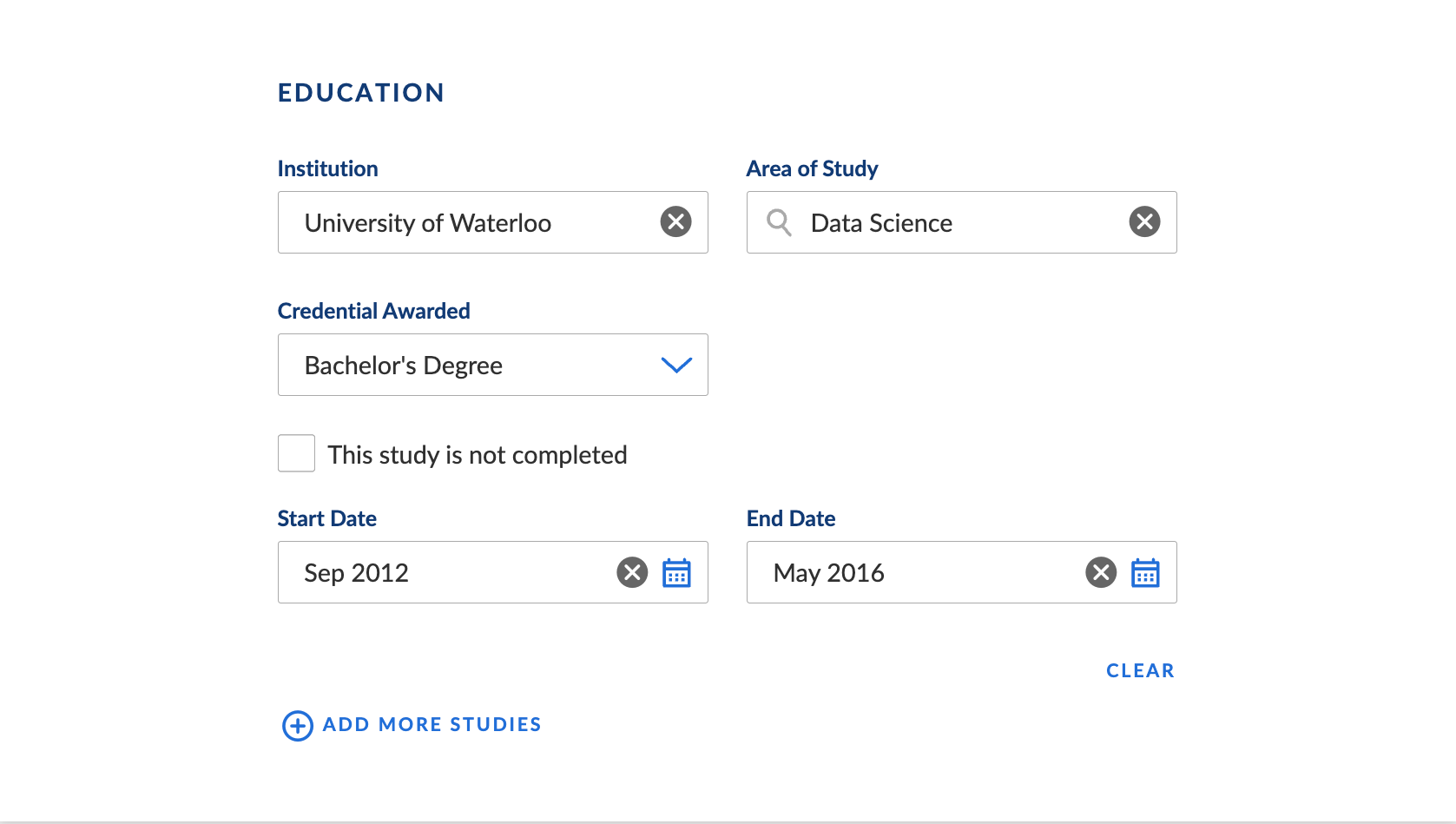Click the 'This study is not completed' label

[478, 455]
